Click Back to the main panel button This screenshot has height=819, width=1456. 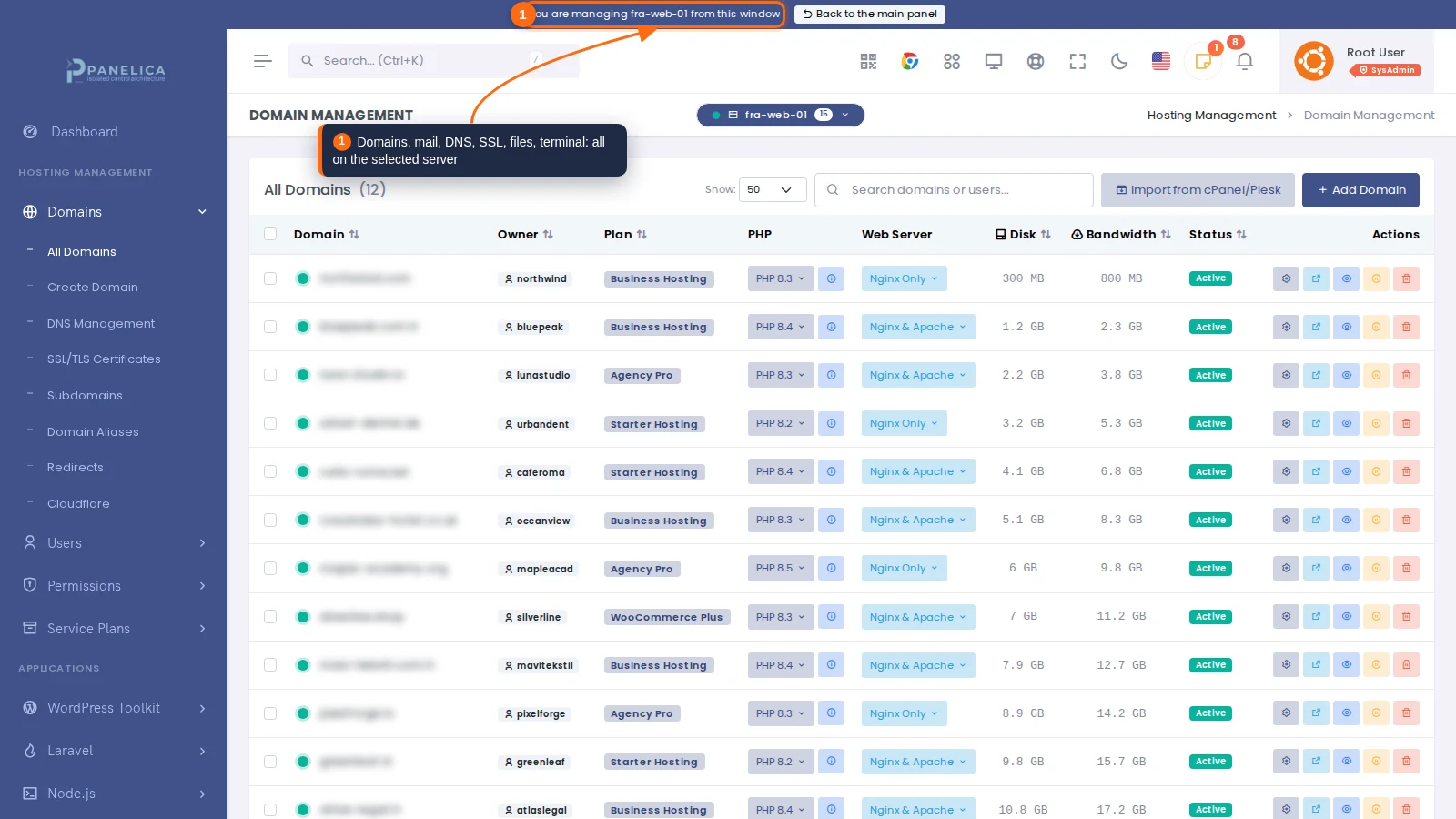870,14
